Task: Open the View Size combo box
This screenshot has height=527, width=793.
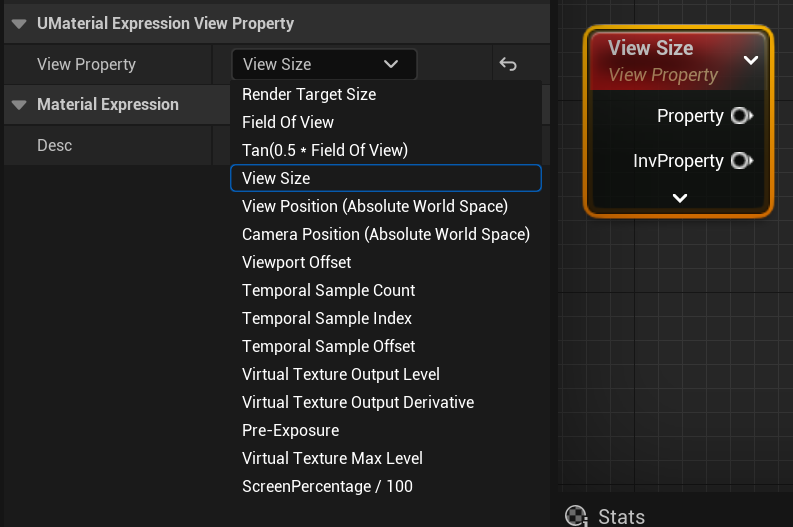Action: point(324,64)
